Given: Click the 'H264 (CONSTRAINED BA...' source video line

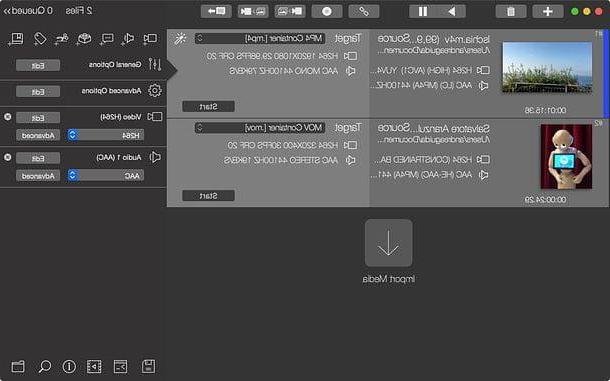Looking at the screenshot, I should pyautogui.click(x=423, y=160).
